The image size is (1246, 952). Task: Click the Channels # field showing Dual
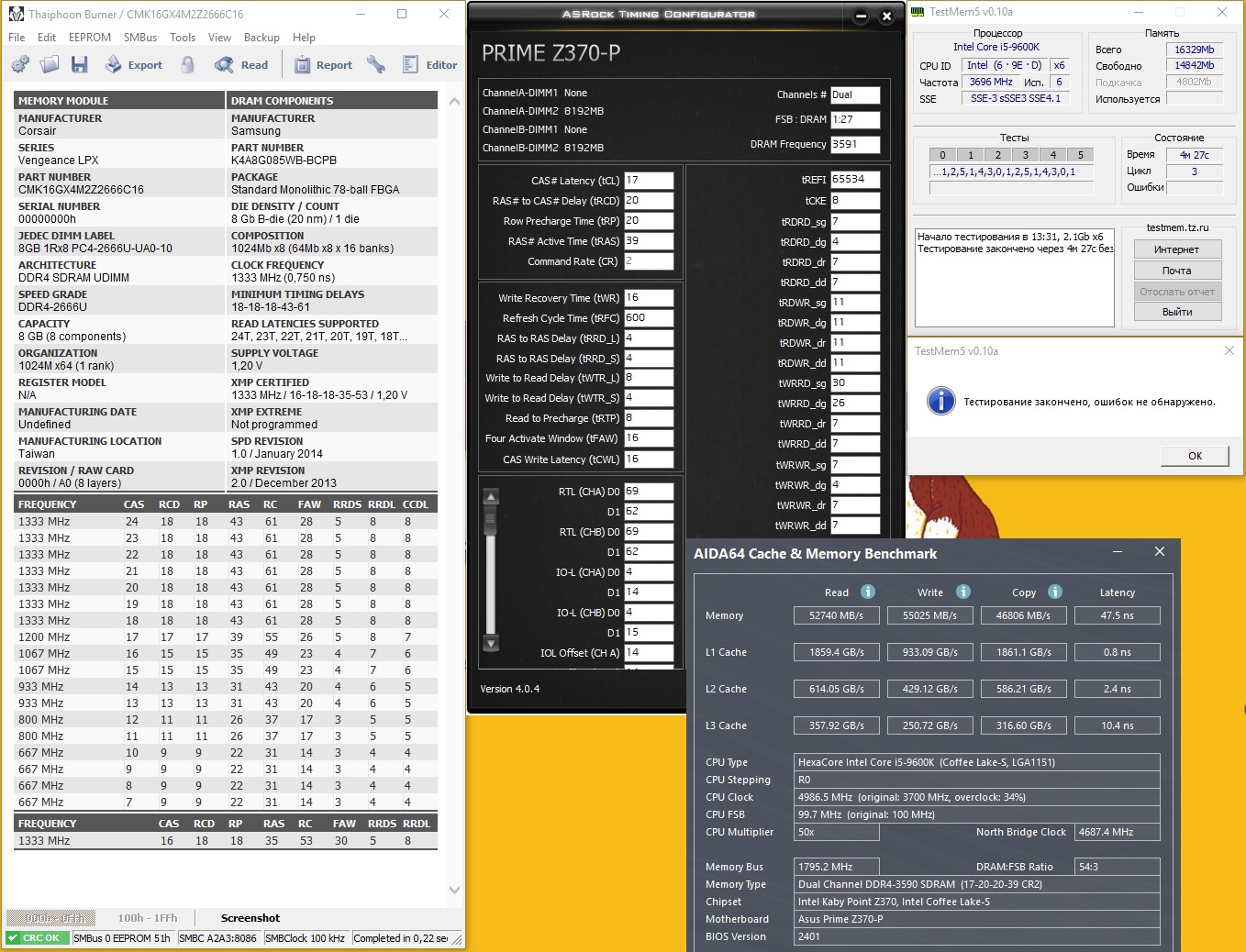855,94
